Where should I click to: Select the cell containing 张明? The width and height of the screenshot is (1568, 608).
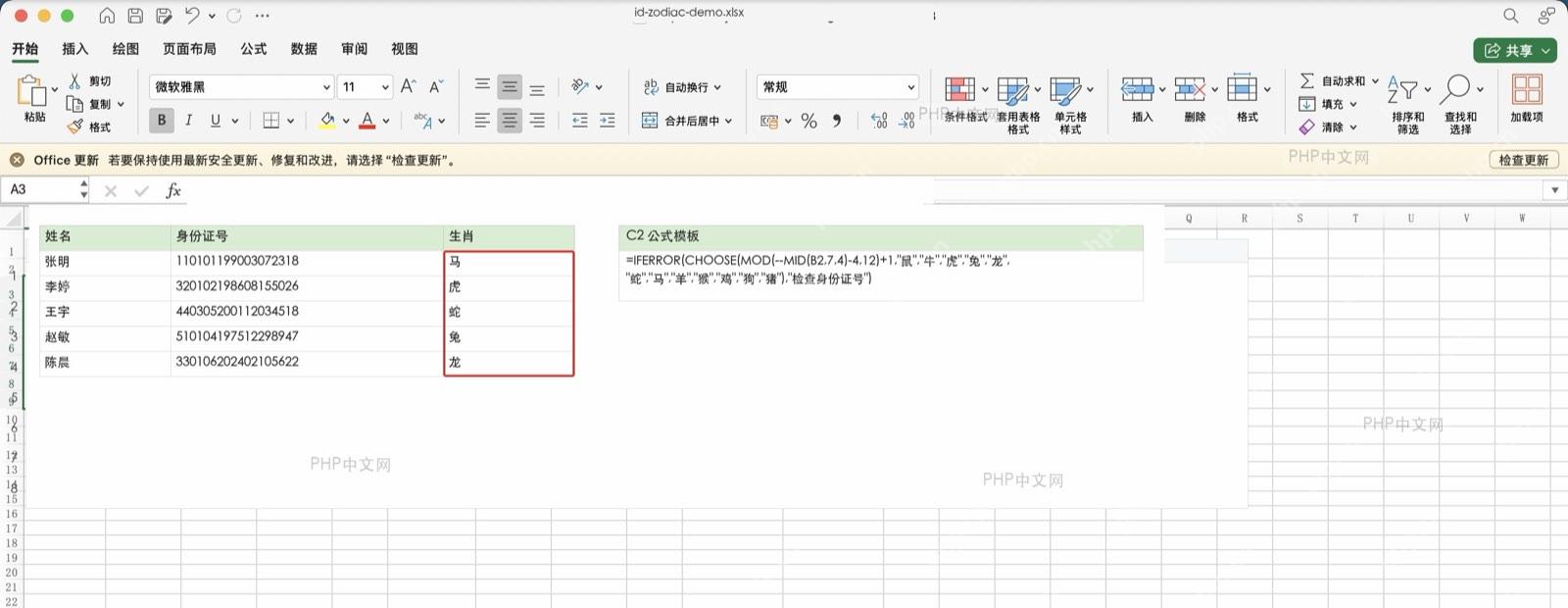click(105, 262)
